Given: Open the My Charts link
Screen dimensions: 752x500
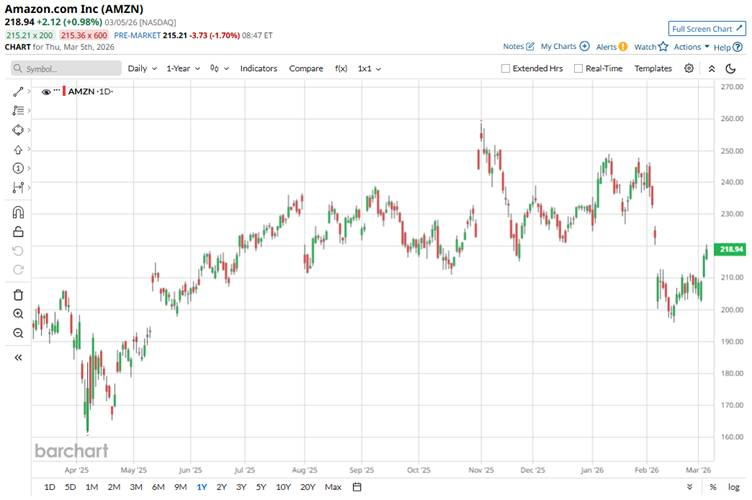Looking at the screenshot, I should (565, 46).
